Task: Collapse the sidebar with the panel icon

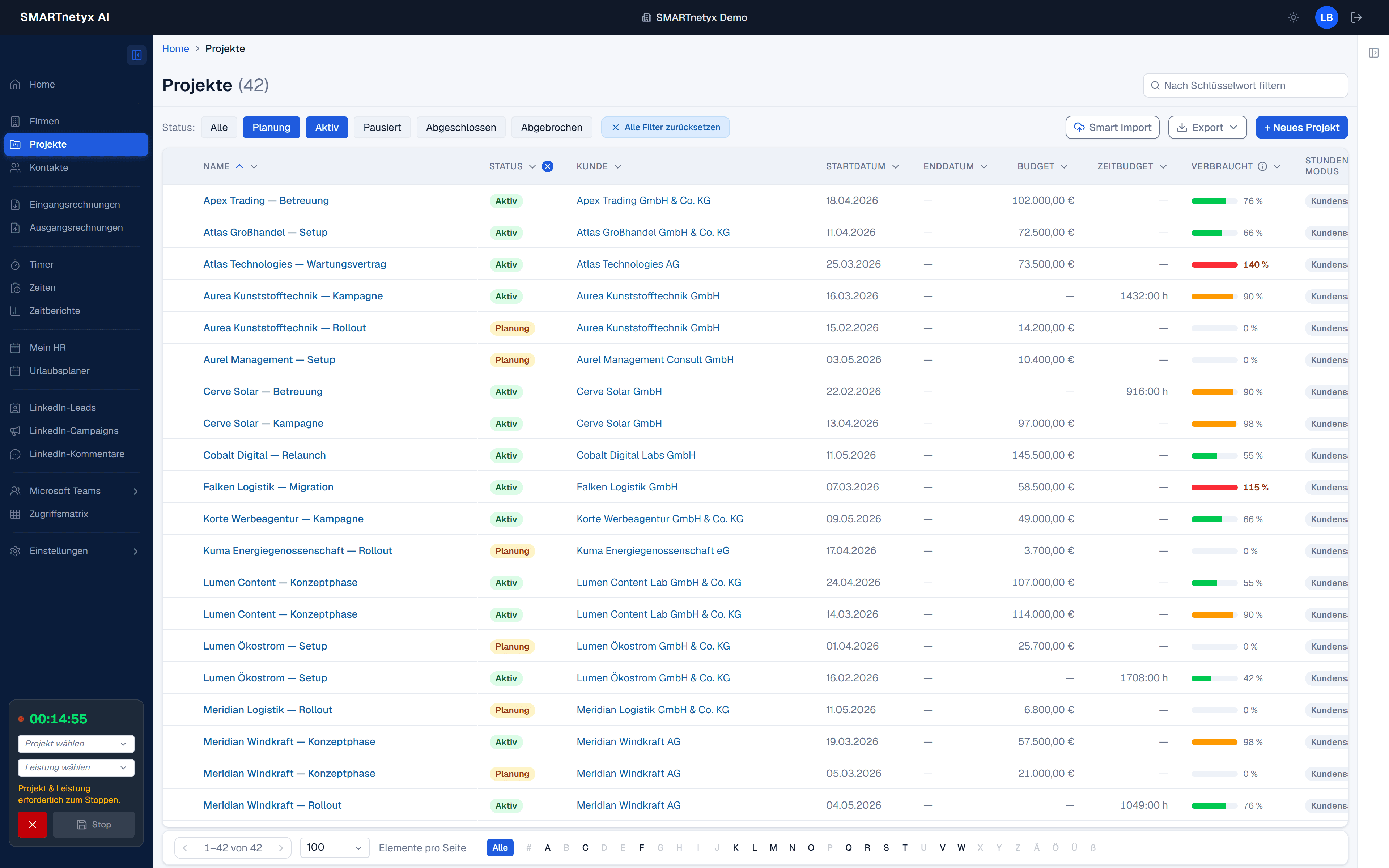Action: click(137, 55)
